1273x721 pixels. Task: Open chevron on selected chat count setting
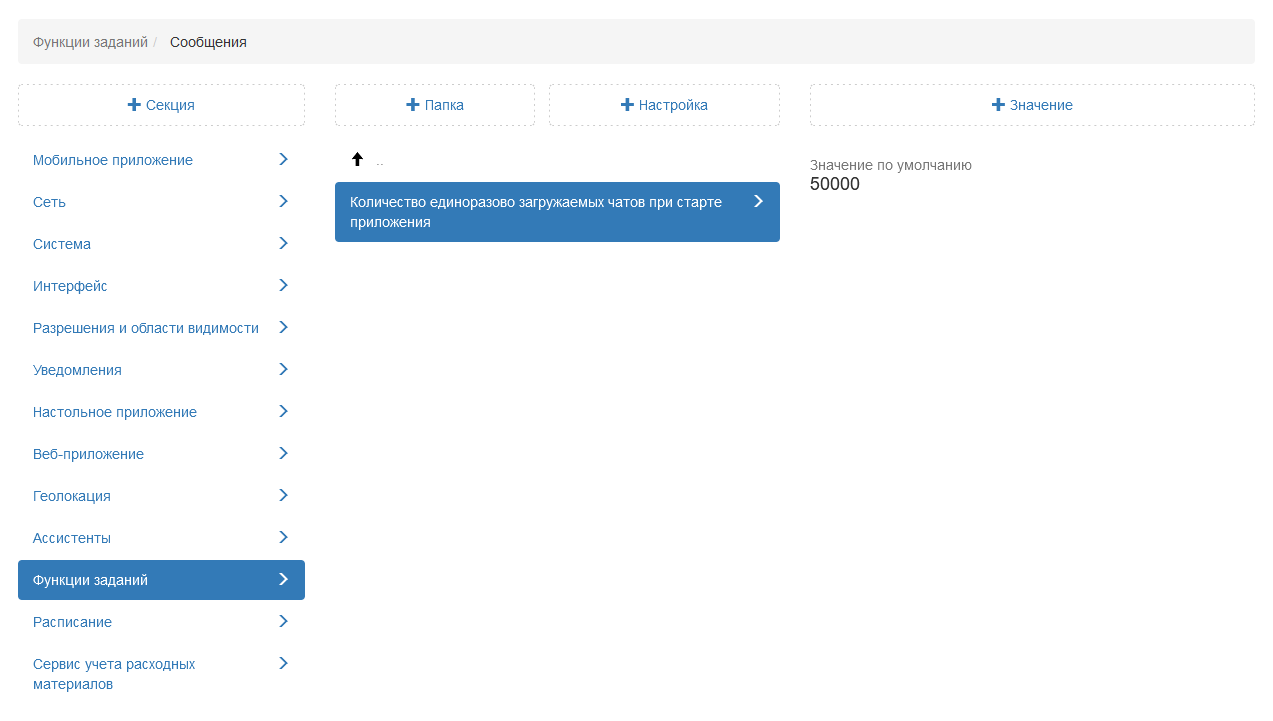coord(758,202)
